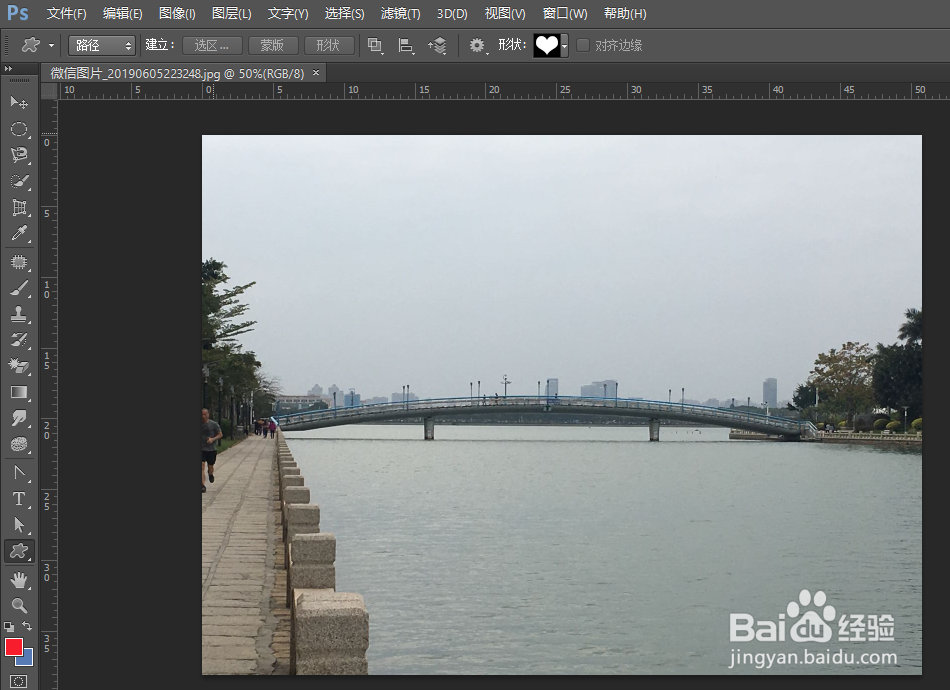Swap foreground and background colors
The image size is (950, 690).
click(x=27, y=626)
